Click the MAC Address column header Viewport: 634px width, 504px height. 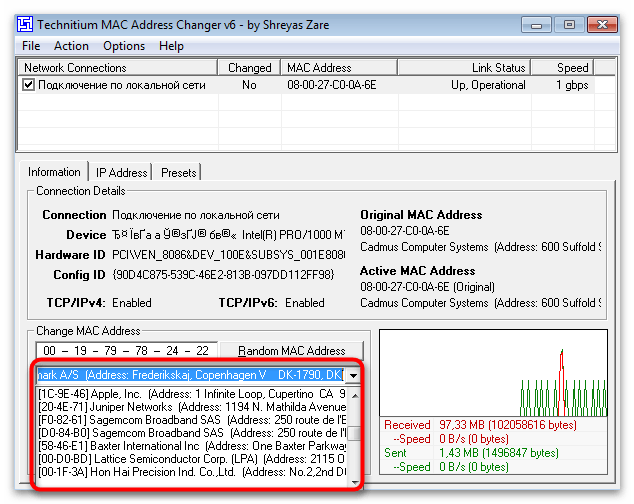339,68
